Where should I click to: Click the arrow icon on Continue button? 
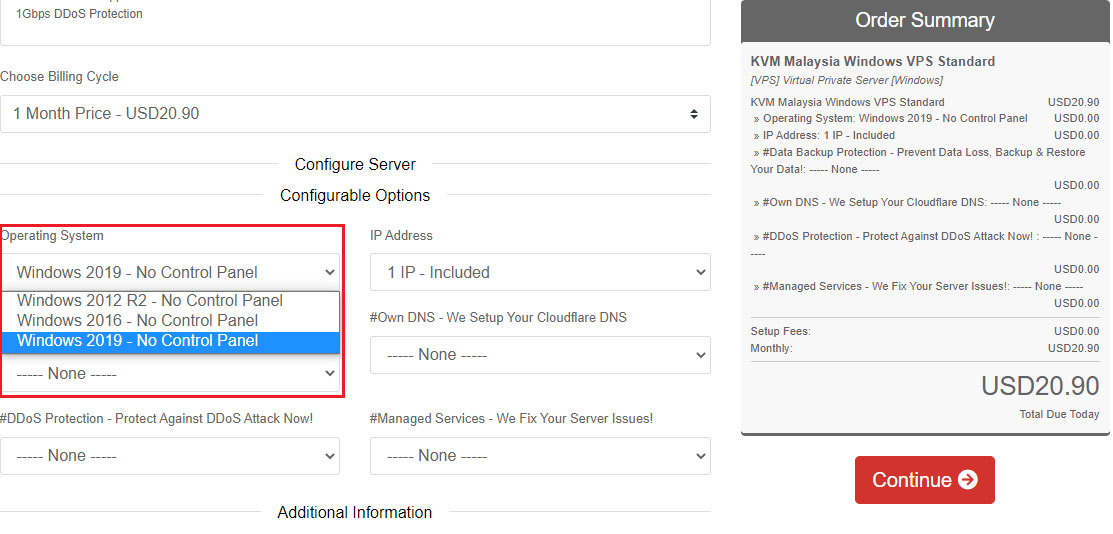point(967,480)
